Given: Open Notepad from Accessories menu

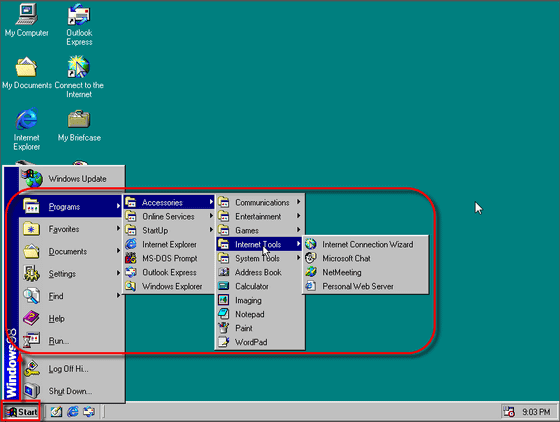Looking at the screenshot, I should pos(260,314).
